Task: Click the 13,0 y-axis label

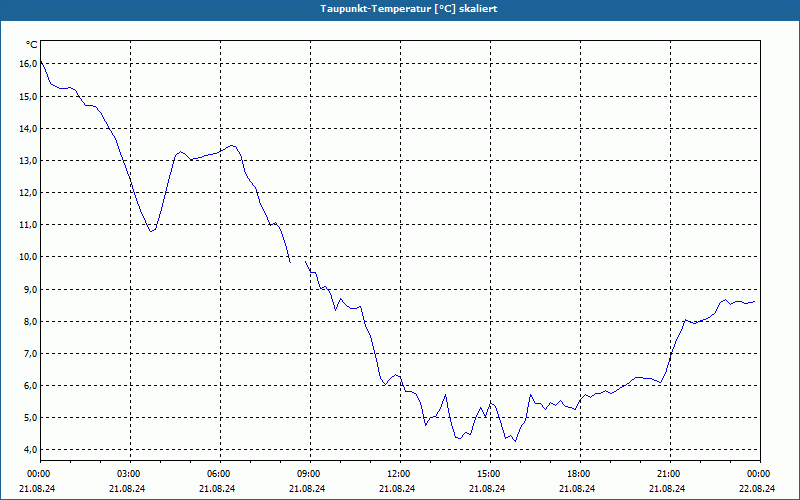Action: point(28,161)
